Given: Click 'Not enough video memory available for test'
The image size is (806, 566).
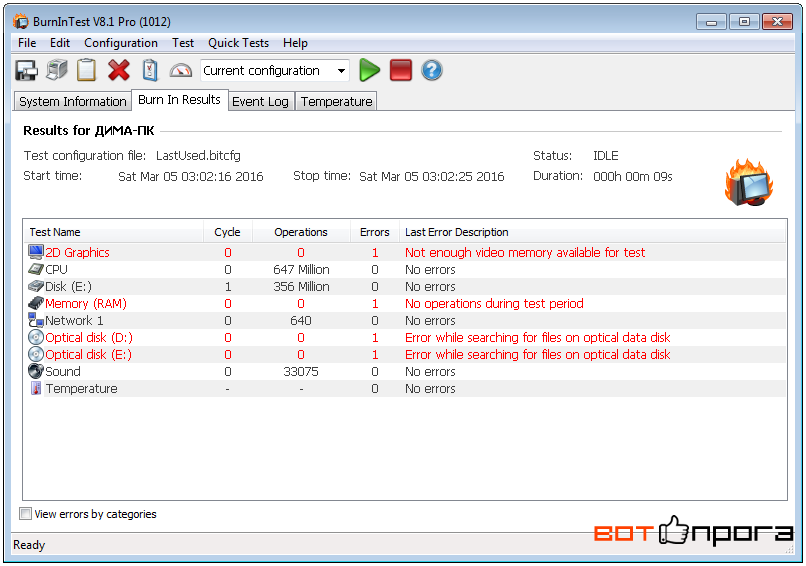Looking at the screenshot, I should [525, 252].
